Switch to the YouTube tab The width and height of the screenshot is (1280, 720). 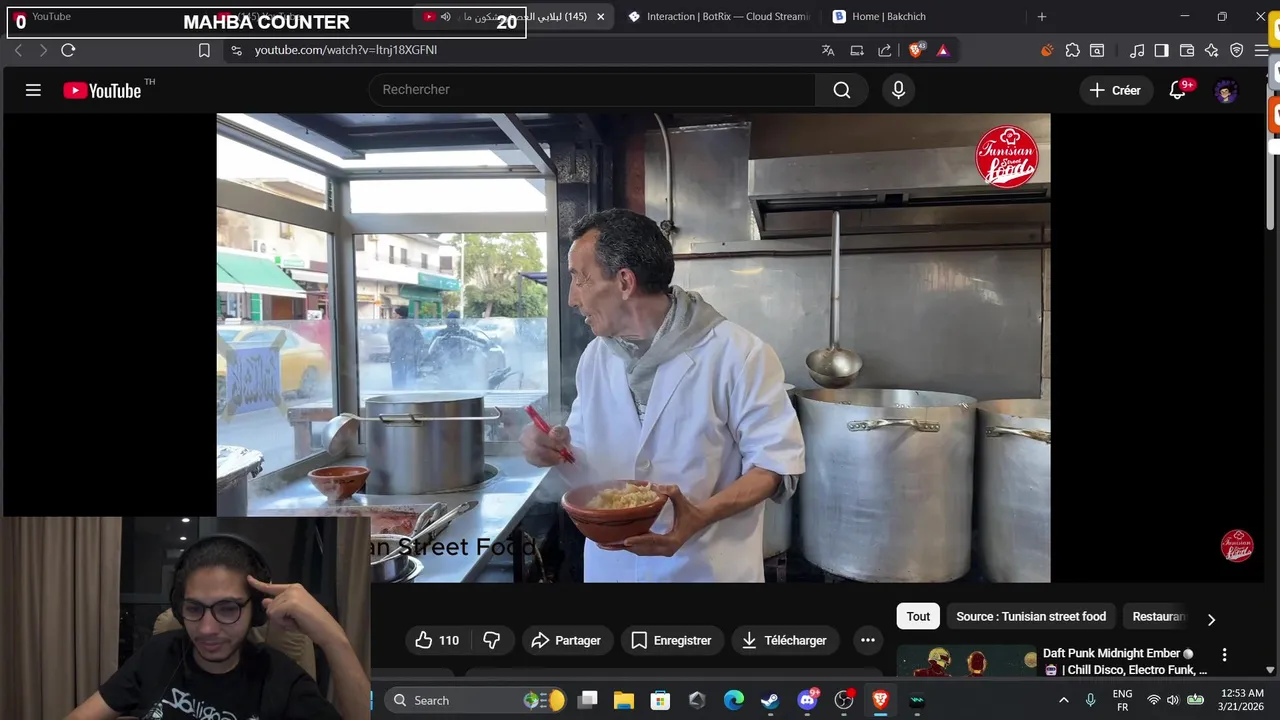pos(50,17)
